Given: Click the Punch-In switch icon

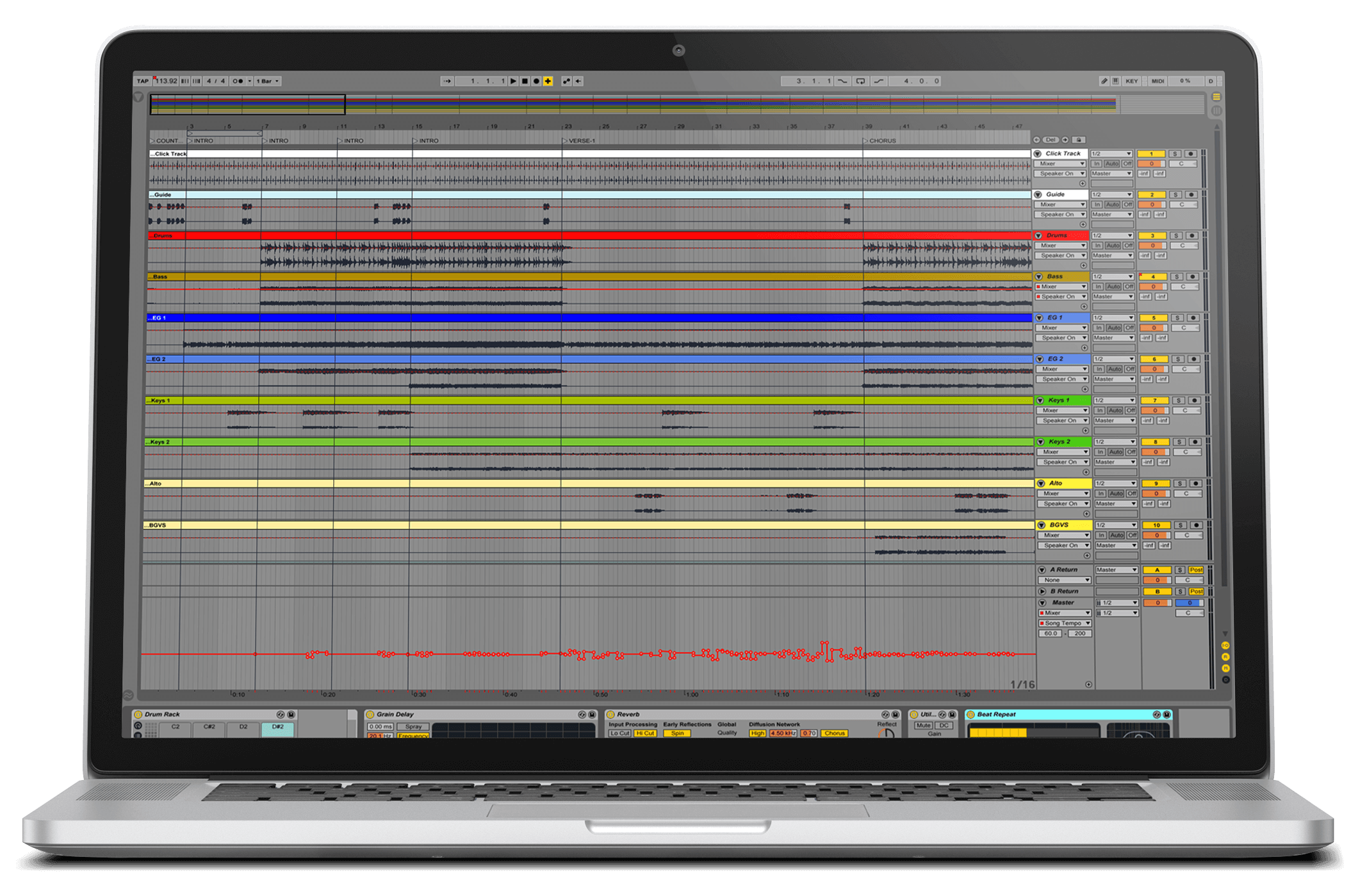Looking at the screenshot, I should (x=843, y=81).
